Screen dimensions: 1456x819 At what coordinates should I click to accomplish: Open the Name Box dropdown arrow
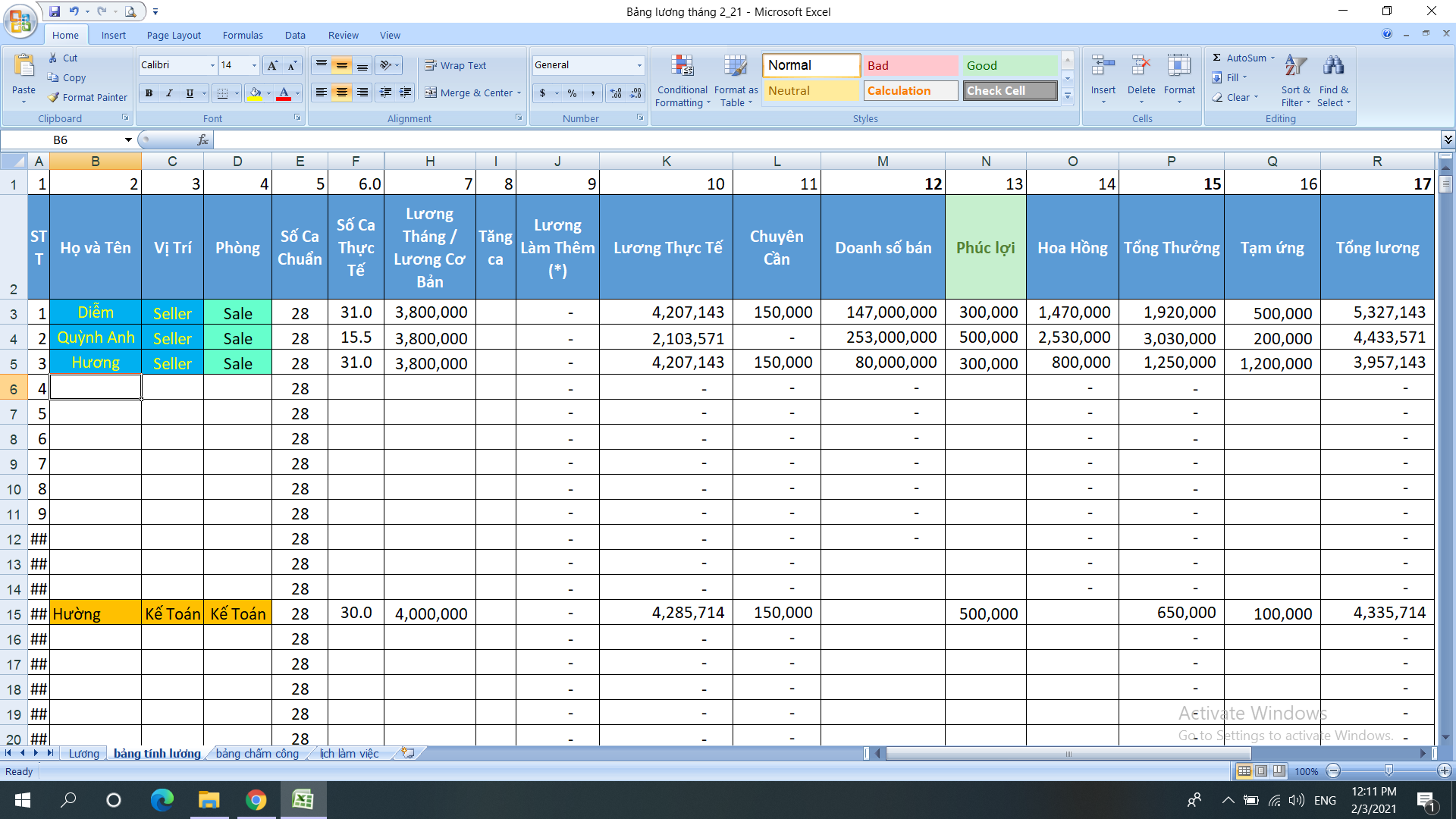tap(128, 140)
